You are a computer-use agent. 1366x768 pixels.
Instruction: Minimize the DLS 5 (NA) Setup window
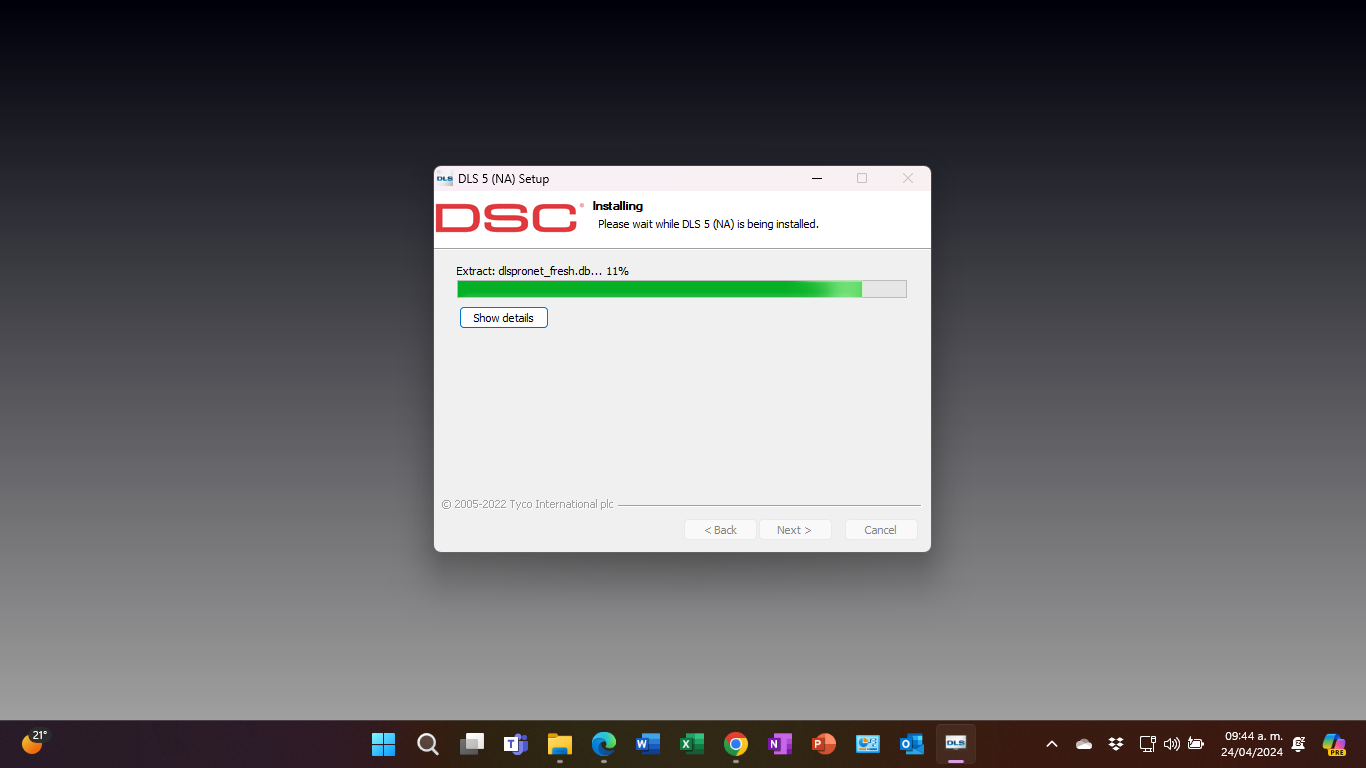(x=817, y=179)
